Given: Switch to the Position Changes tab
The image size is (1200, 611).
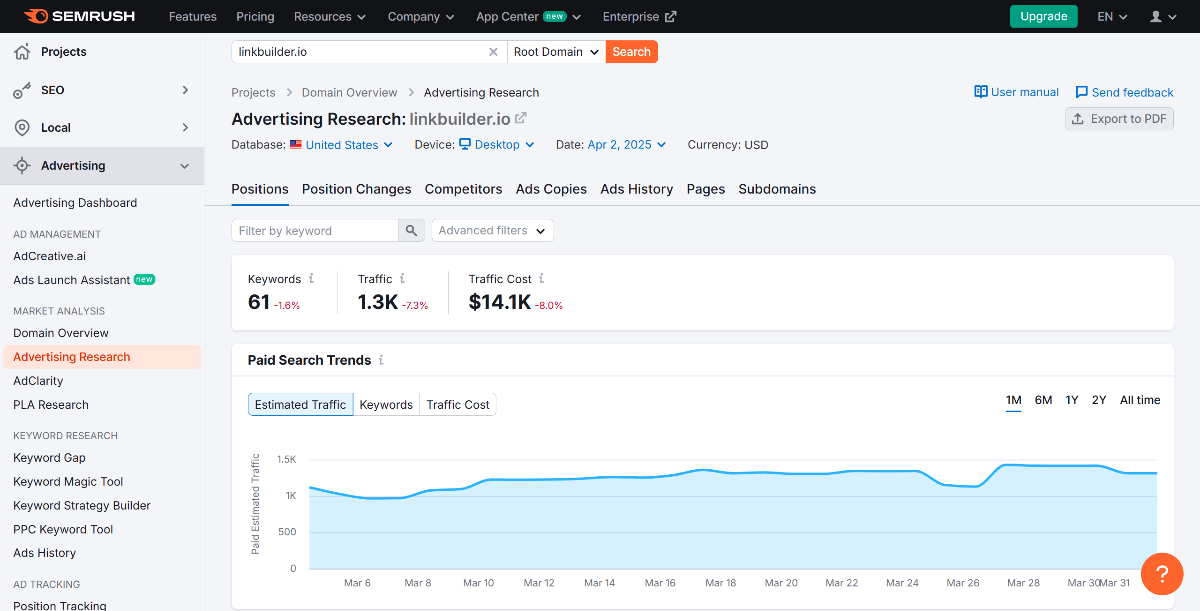Looking at the screenshot, I should pos(357,189).
